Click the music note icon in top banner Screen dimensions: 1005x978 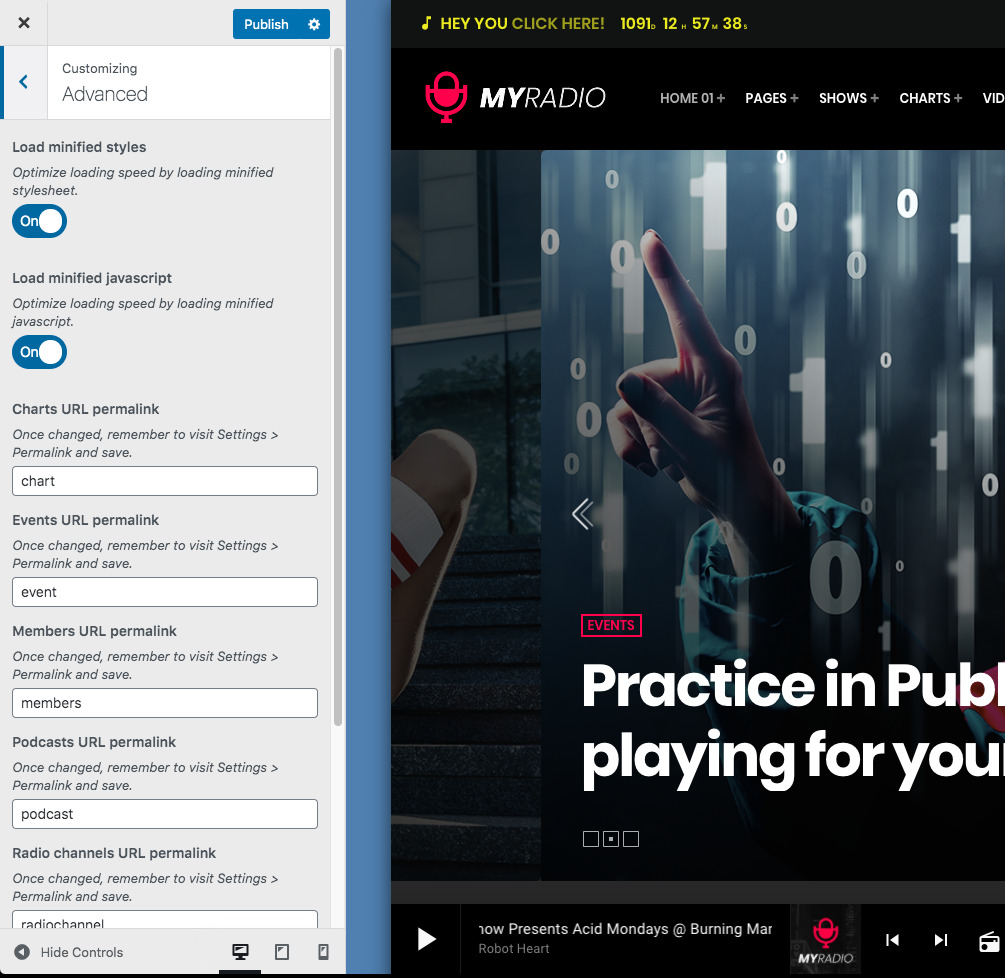(x=426, y=24)
